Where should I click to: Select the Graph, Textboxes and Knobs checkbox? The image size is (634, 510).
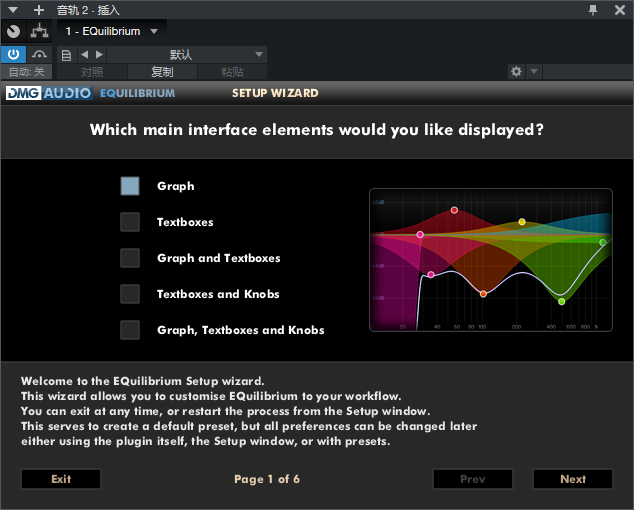click(130, 330)
